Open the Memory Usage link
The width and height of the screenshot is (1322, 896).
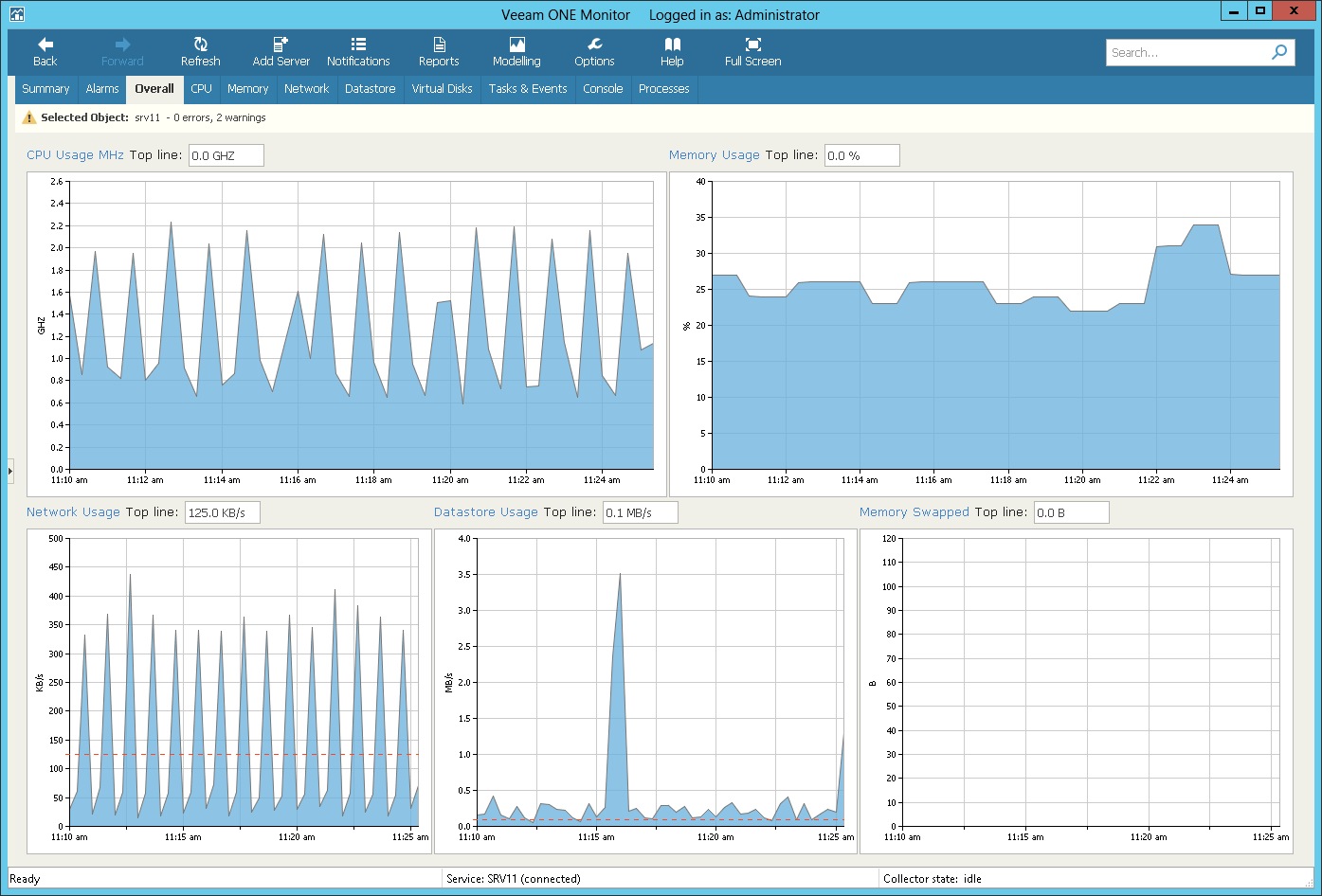click(715, 155)
